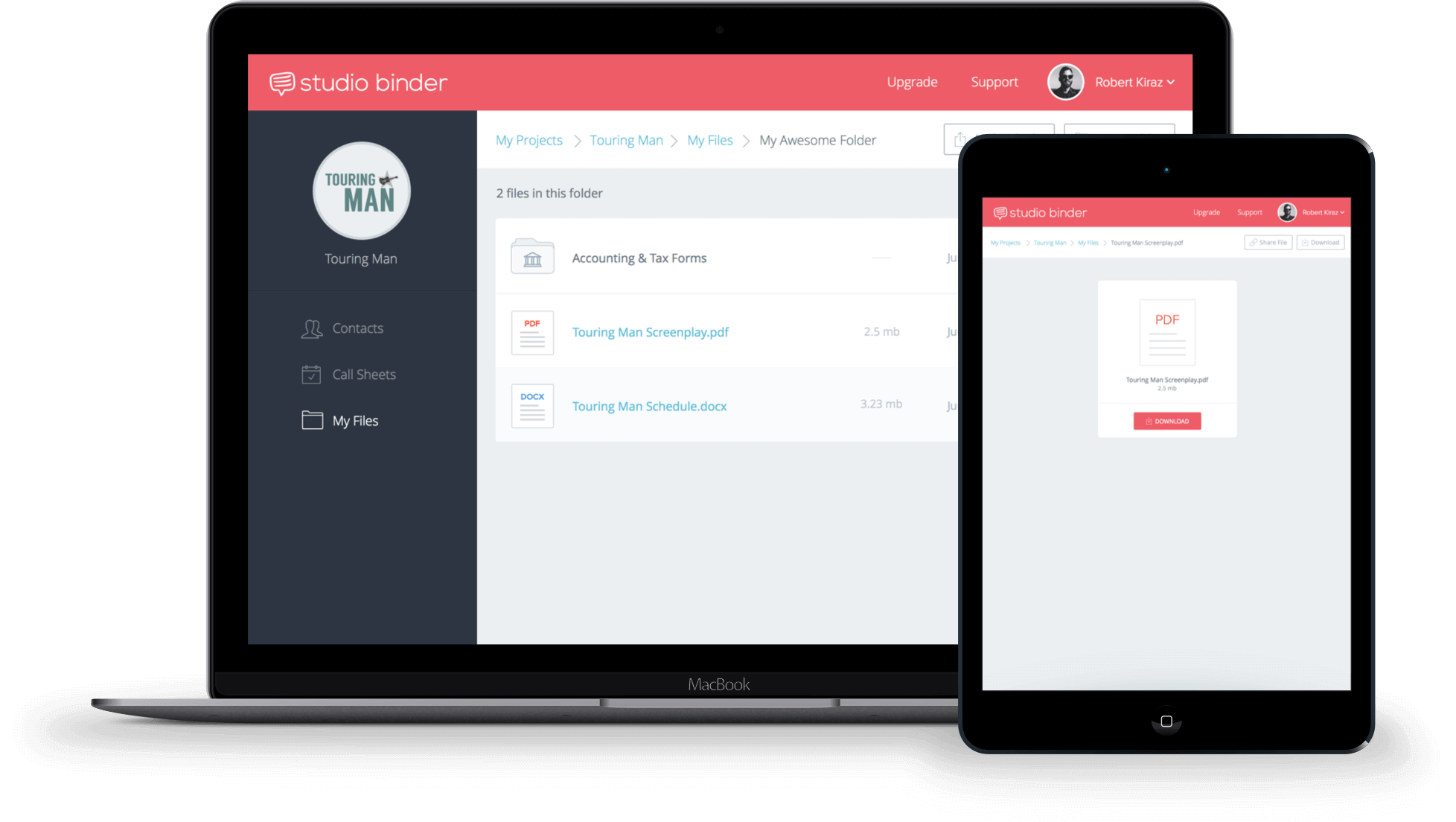The image size is (1456, 822).
Task: Expand the My Projects breadcrumb item
Action: (x=528, y=140)
